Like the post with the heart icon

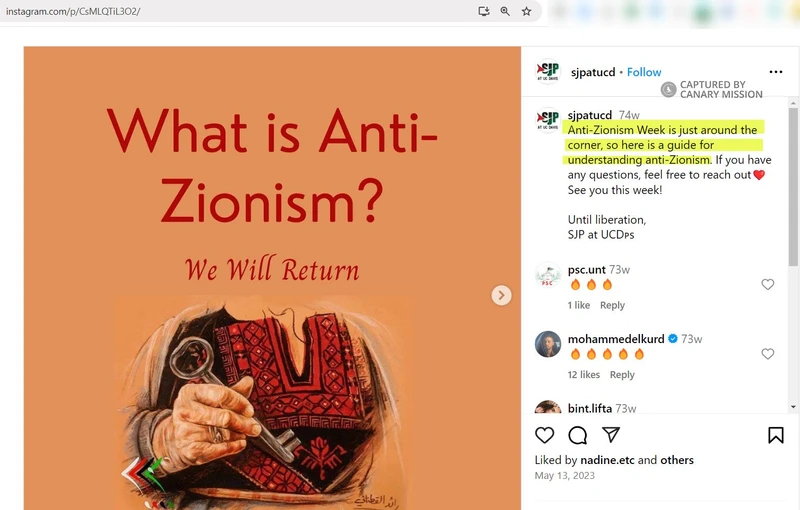pyautogui.click(x=544, y=435)
